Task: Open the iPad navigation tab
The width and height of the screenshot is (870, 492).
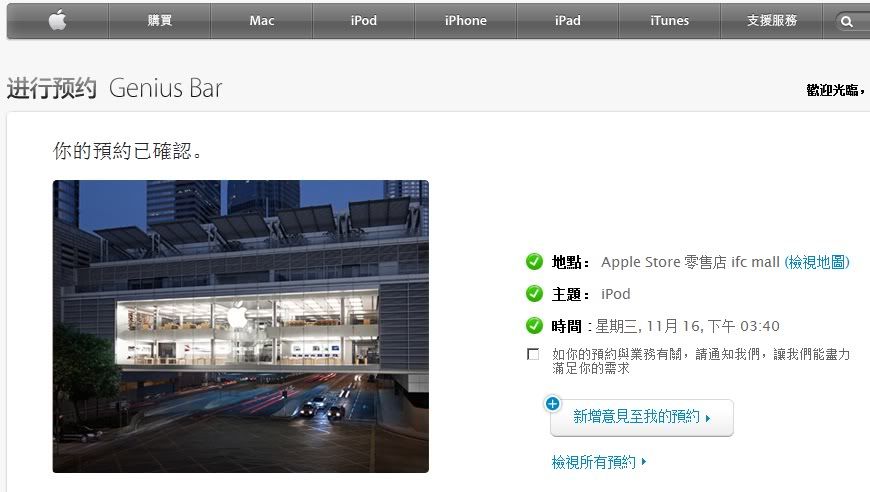Action: pos(568,21)
